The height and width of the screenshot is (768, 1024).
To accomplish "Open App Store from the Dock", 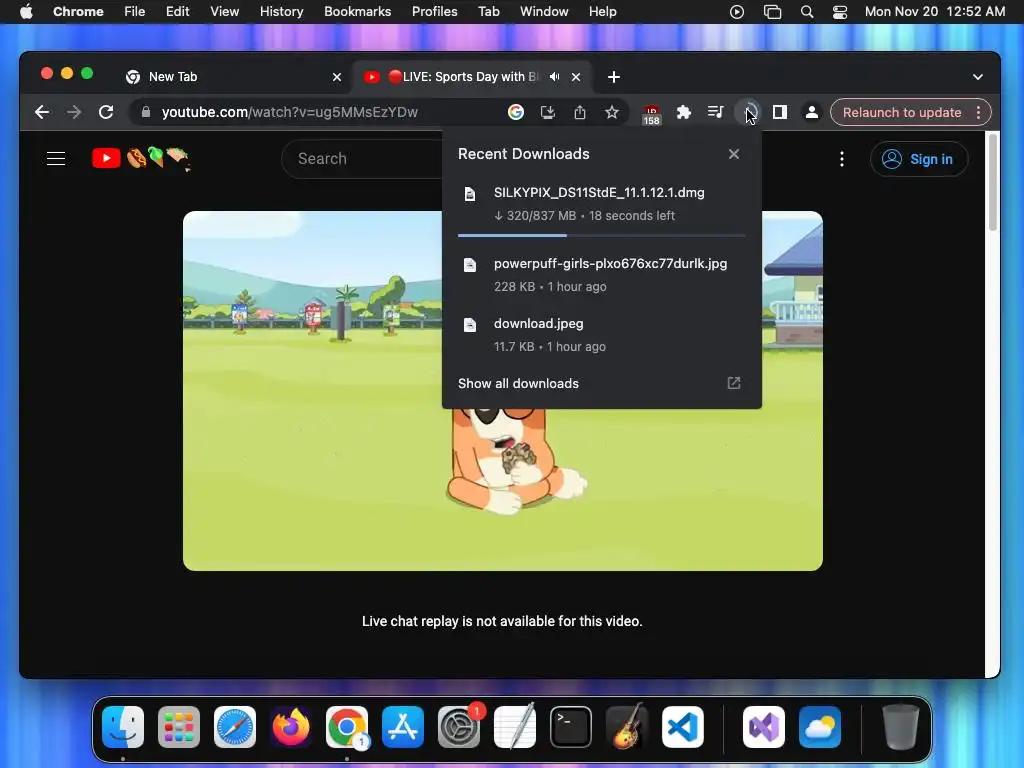I will (x=403, y=727).
